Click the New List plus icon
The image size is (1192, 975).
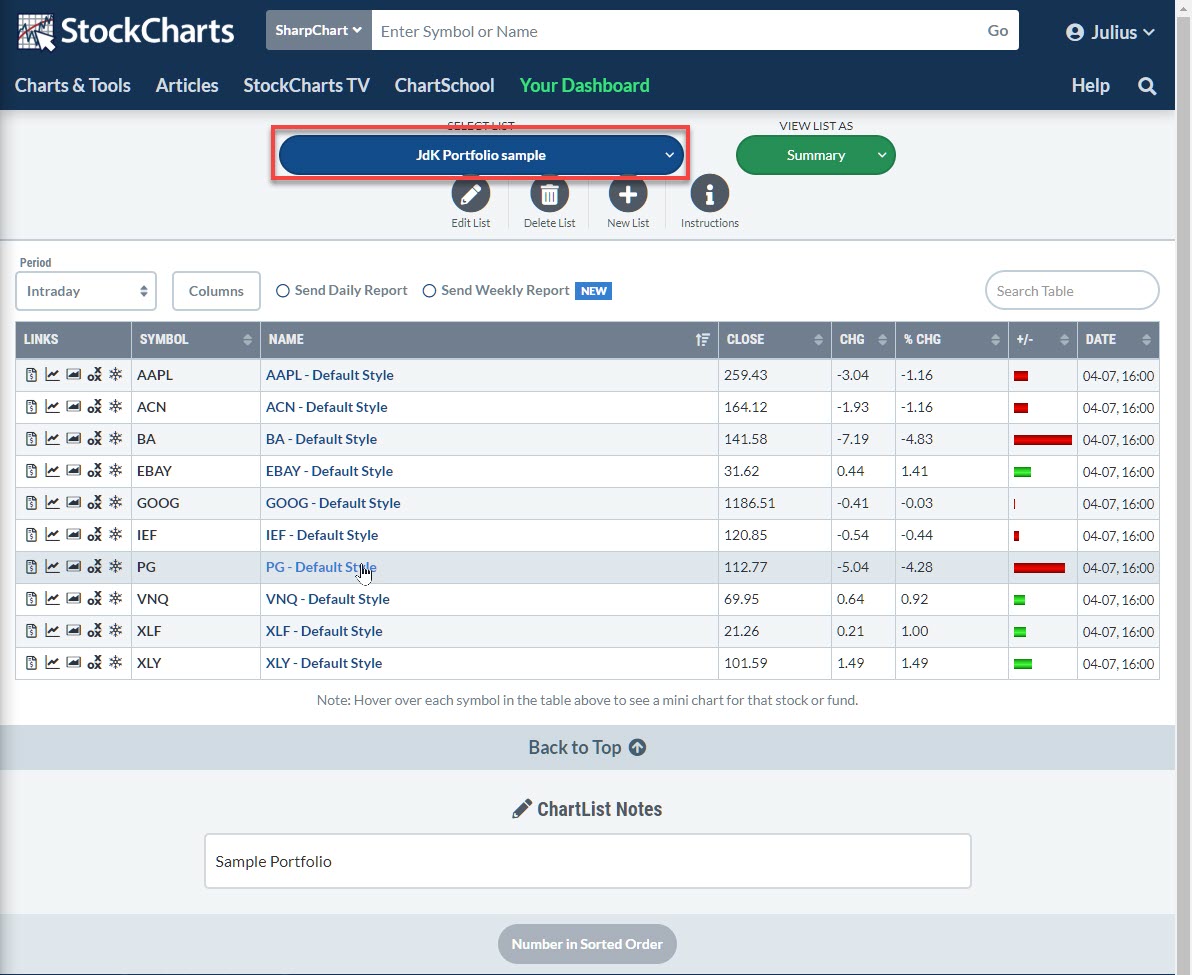pyautogui.click(x=628, y=194)
